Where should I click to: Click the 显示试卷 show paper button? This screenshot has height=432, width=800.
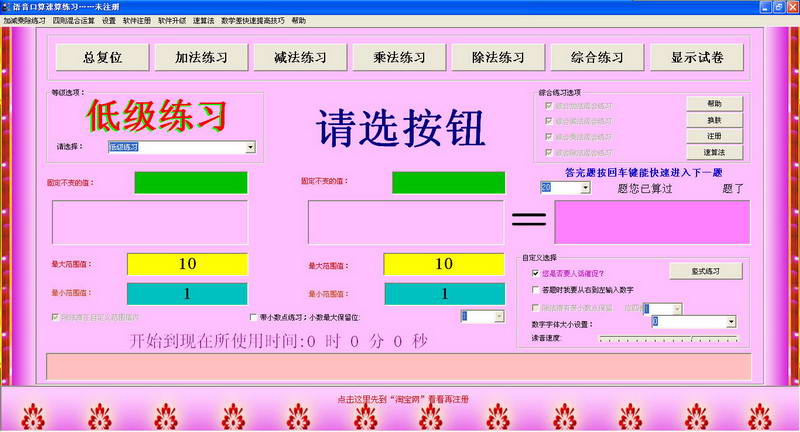[x=697, y=57]
